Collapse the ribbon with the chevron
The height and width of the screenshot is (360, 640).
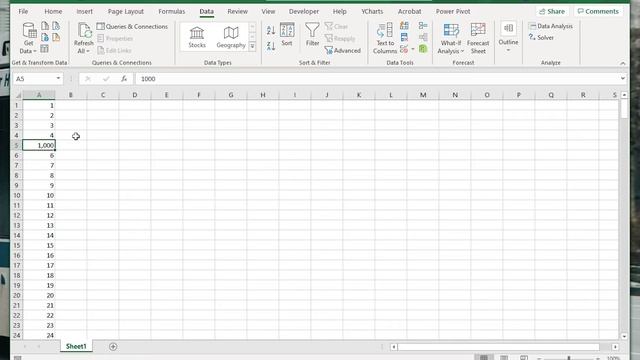click(622, 63)
